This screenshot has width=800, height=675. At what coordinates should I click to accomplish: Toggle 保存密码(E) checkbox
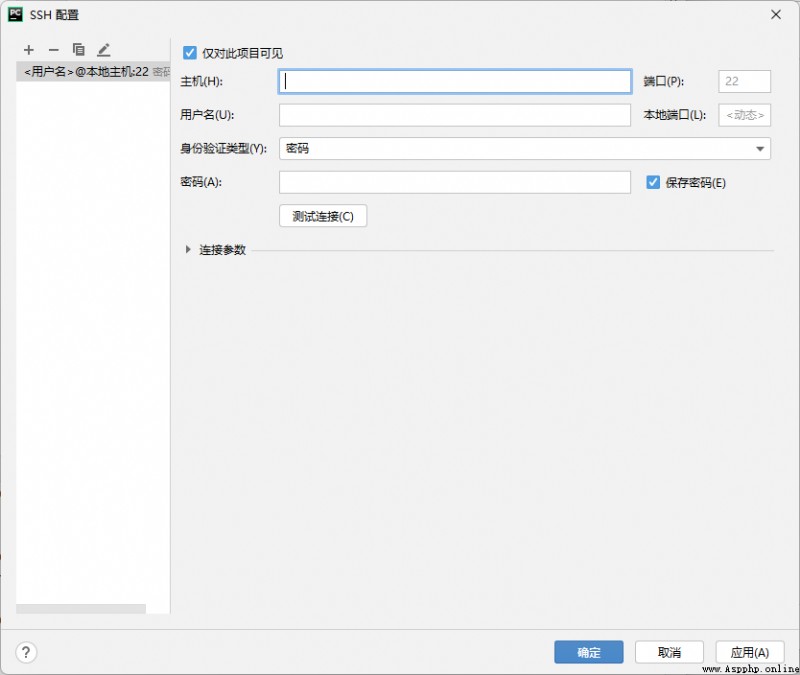tap(653, 182)
